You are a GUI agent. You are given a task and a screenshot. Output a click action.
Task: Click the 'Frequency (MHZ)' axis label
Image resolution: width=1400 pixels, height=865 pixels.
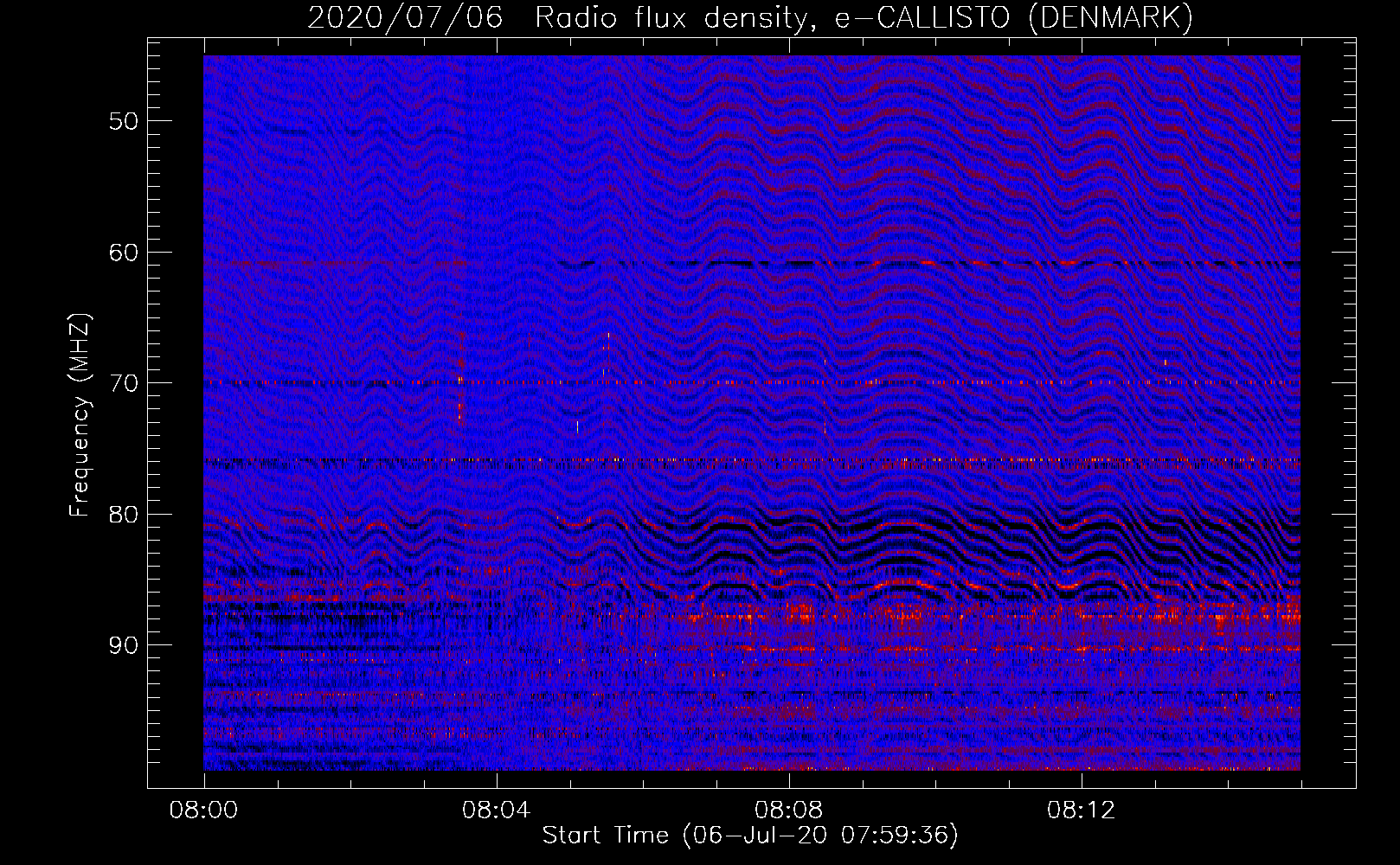(x=80, y=415)
